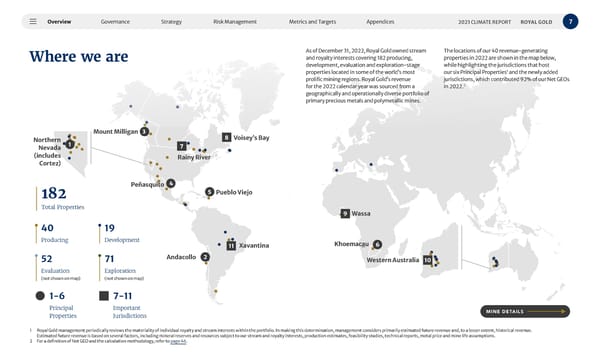Click the '40' Producing figure
The height and width of the screenshot is (364, 600).
pos(47,228)
